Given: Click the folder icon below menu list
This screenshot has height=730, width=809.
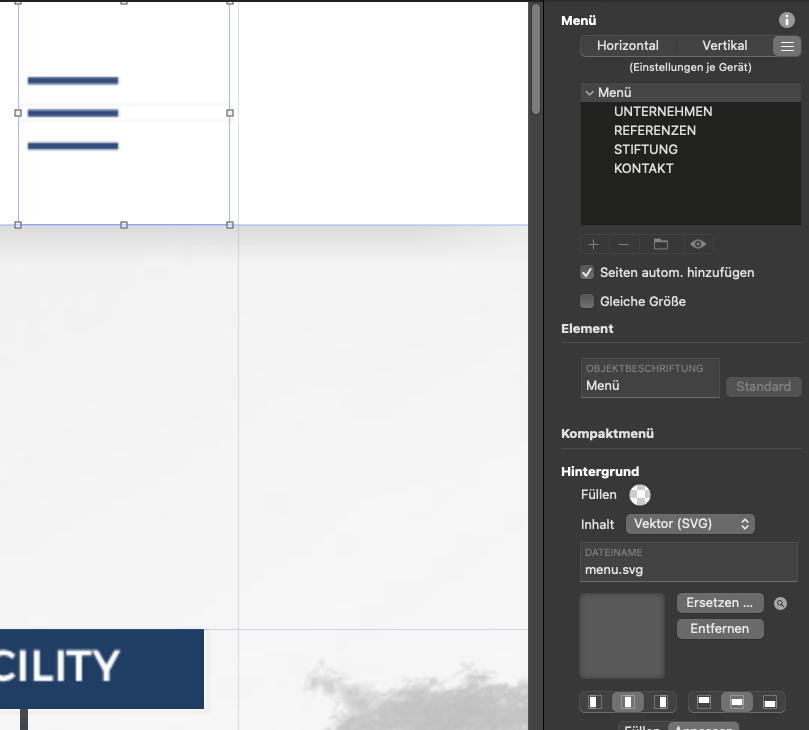Looking at the screenshot, I should pyautogui.click(x=661, y=244).
